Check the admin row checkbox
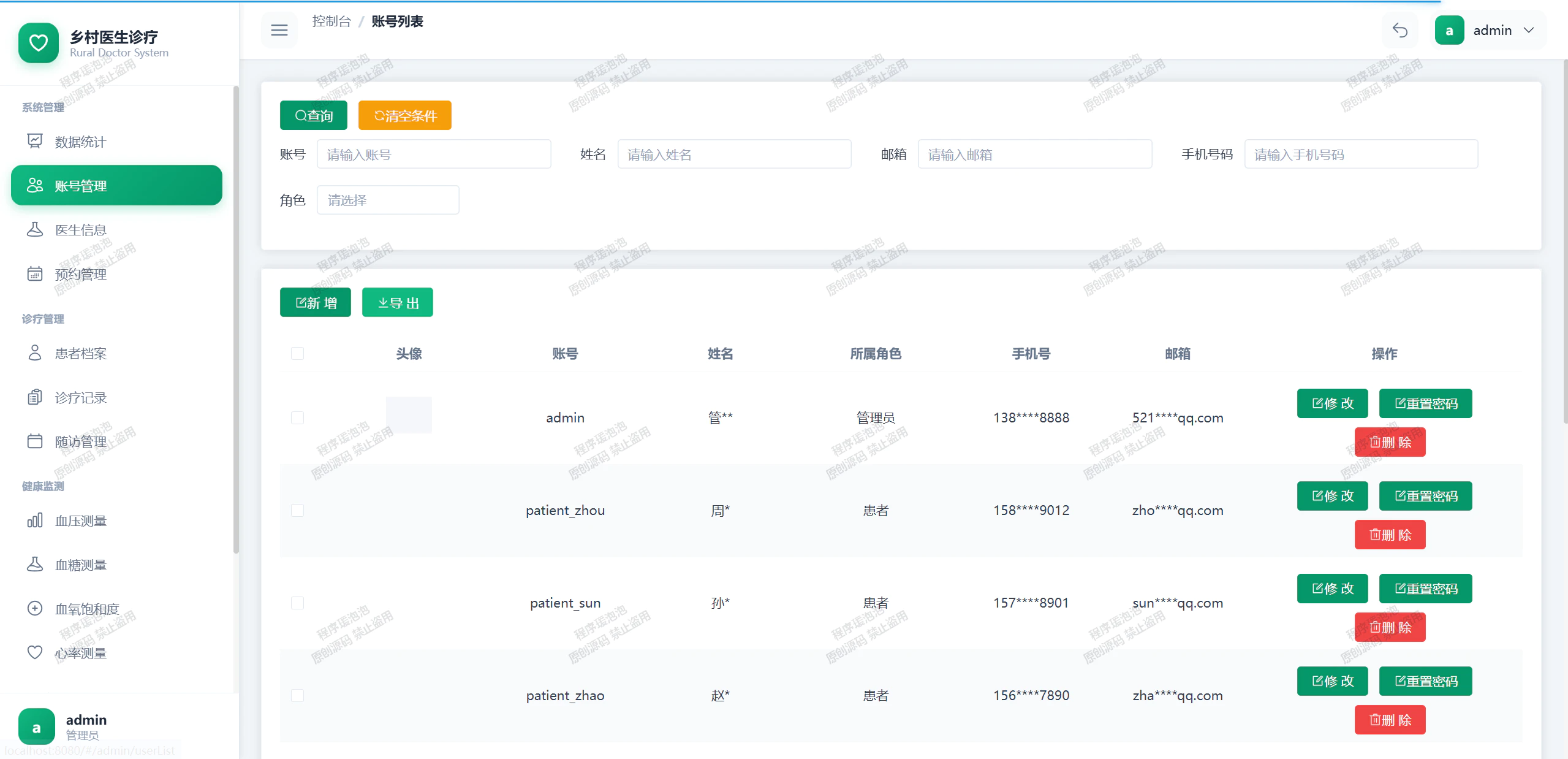1568x759 pixels. point(297,418)
